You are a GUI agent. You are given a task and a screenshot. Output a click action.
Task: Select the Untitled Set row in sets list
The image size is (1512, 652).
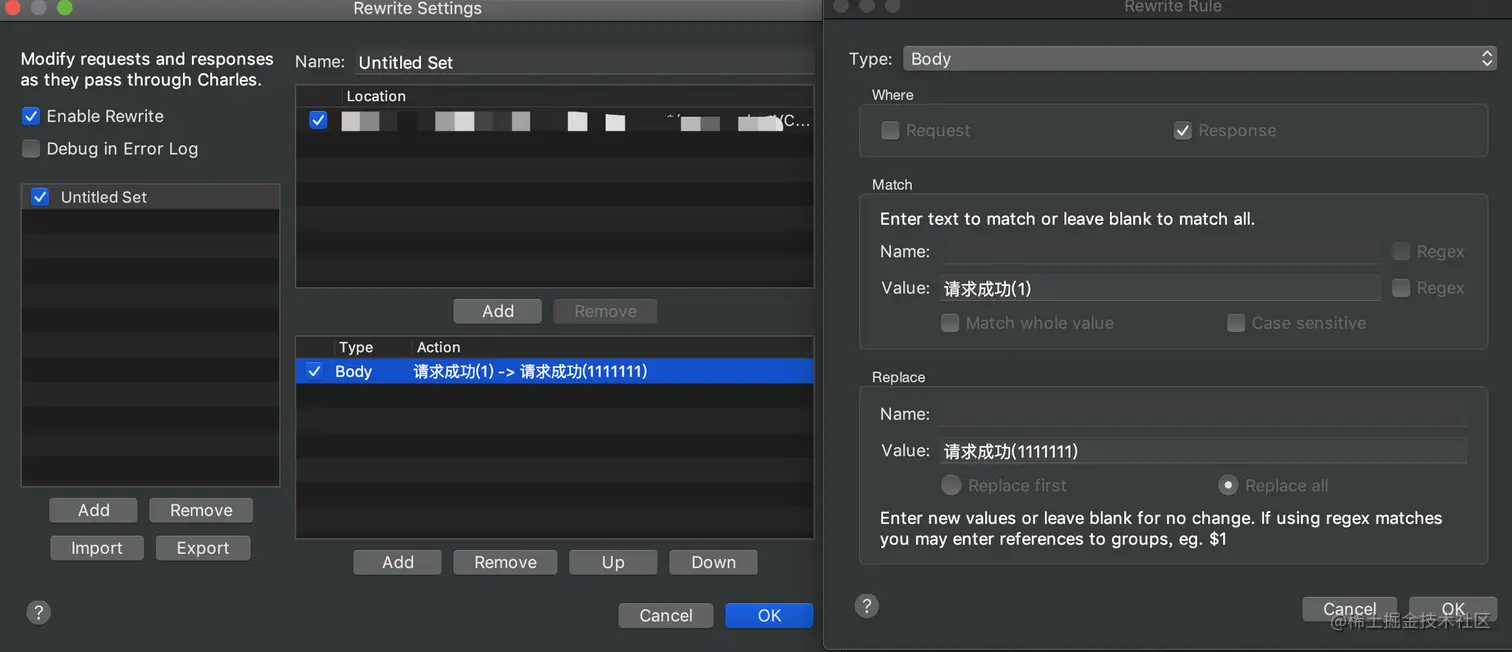point(150,197)
